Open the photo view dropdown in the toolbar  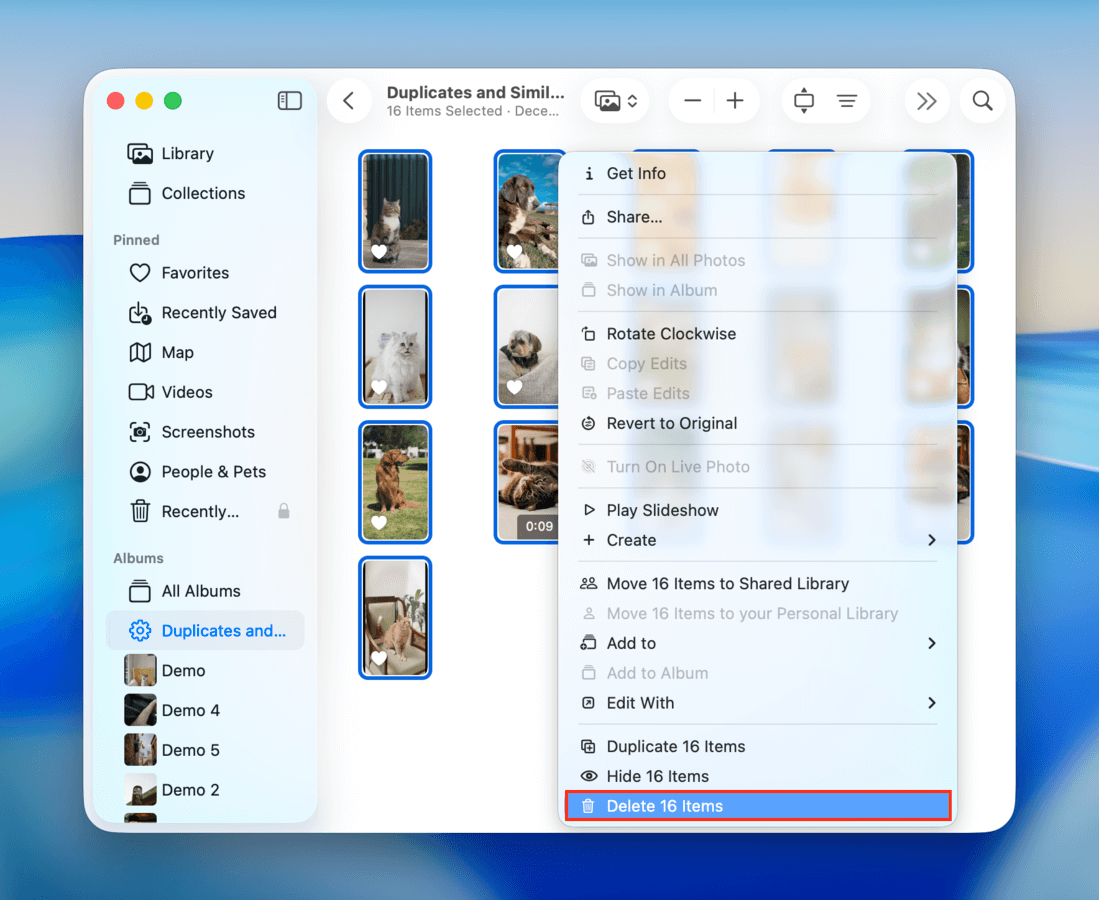point(614,100)
